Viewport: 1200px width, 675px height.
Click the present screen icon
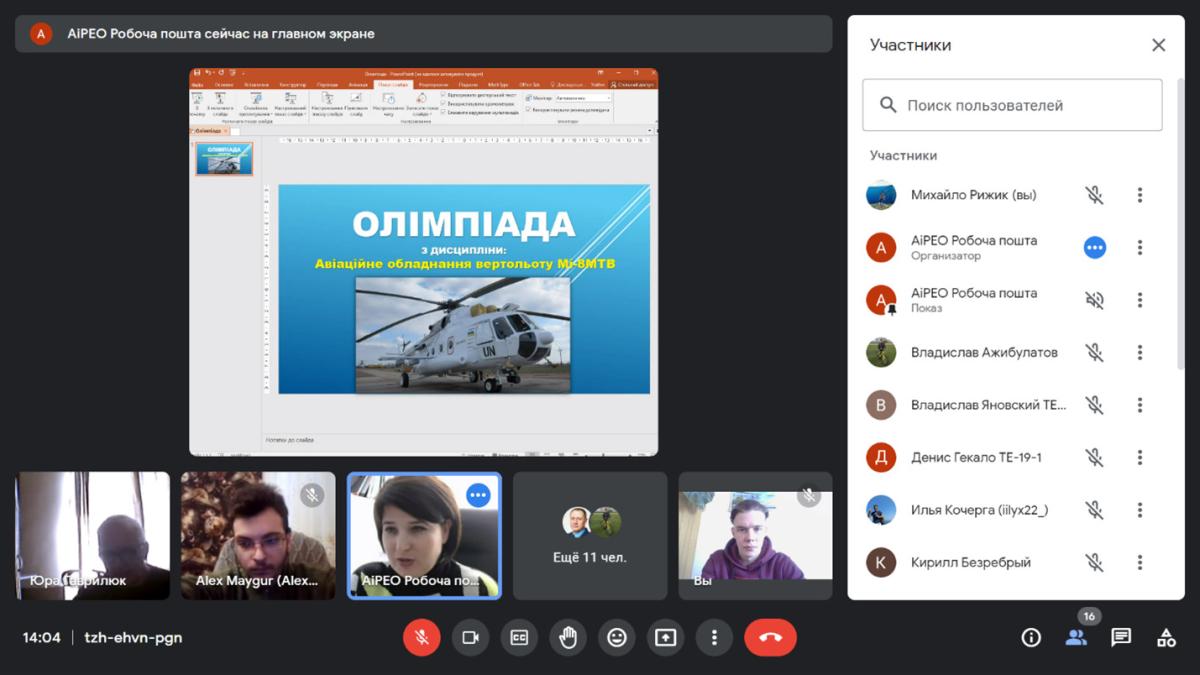pyautogui.click(x=665, y=637)
